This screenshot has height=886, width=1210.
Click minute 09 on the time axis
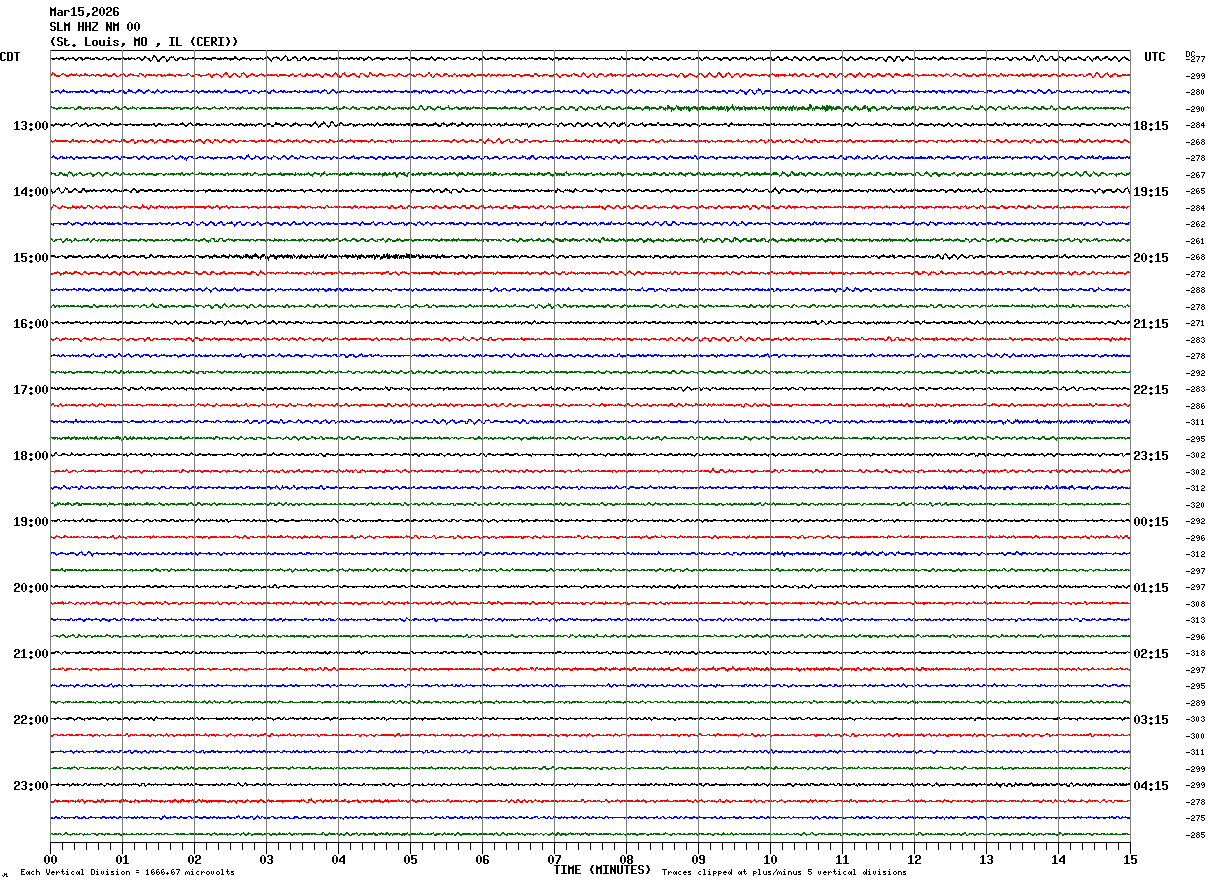point(698,860)
